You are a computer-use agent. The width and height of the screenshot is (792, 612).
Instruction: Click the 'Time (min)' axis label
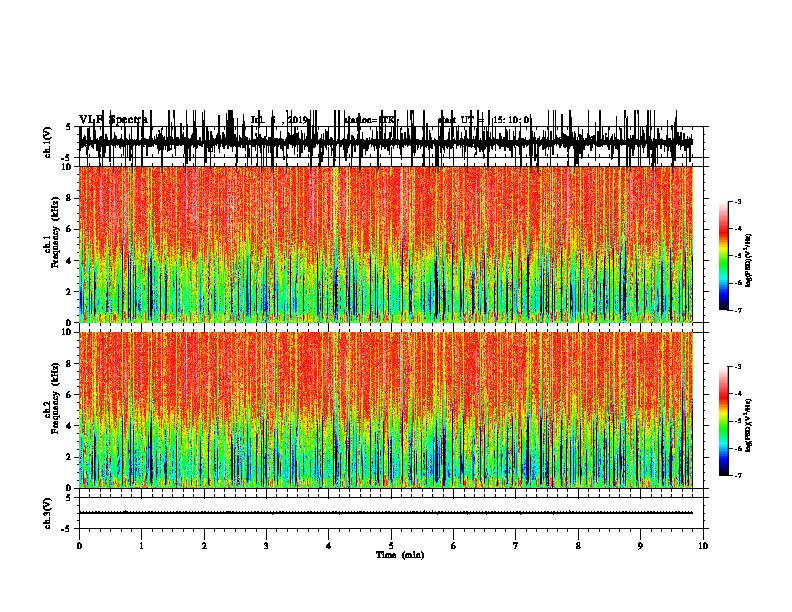(x=400, y=555)
